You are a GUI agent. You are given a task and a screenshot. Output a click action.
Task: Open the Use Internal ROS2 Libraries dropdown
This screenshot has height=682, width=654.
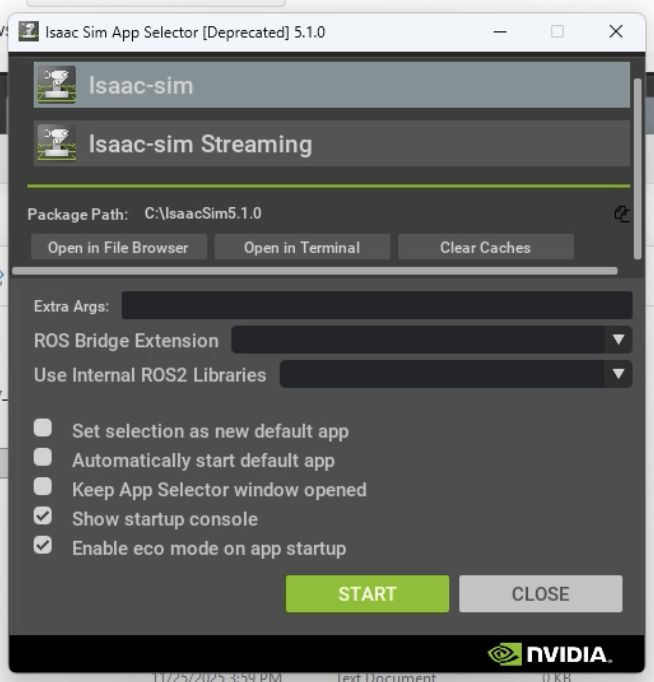(456, 374)
